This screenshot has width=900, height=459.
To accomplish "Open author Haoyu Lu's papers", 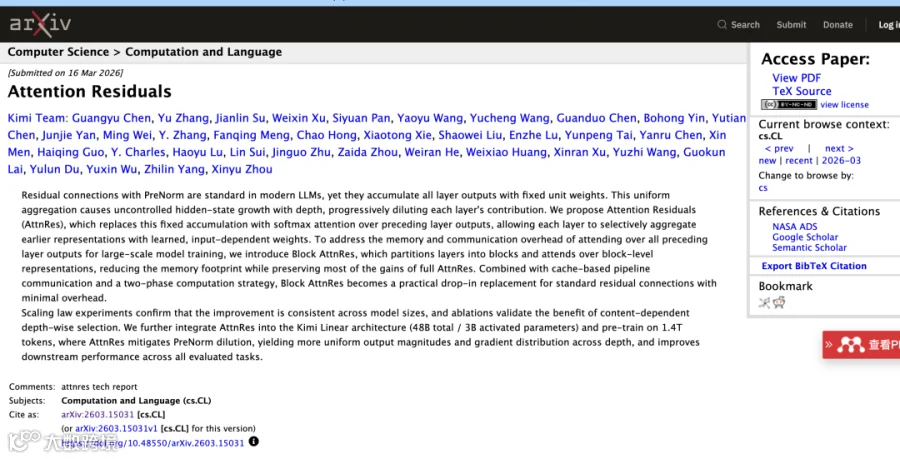I will [x=197, y=153].
